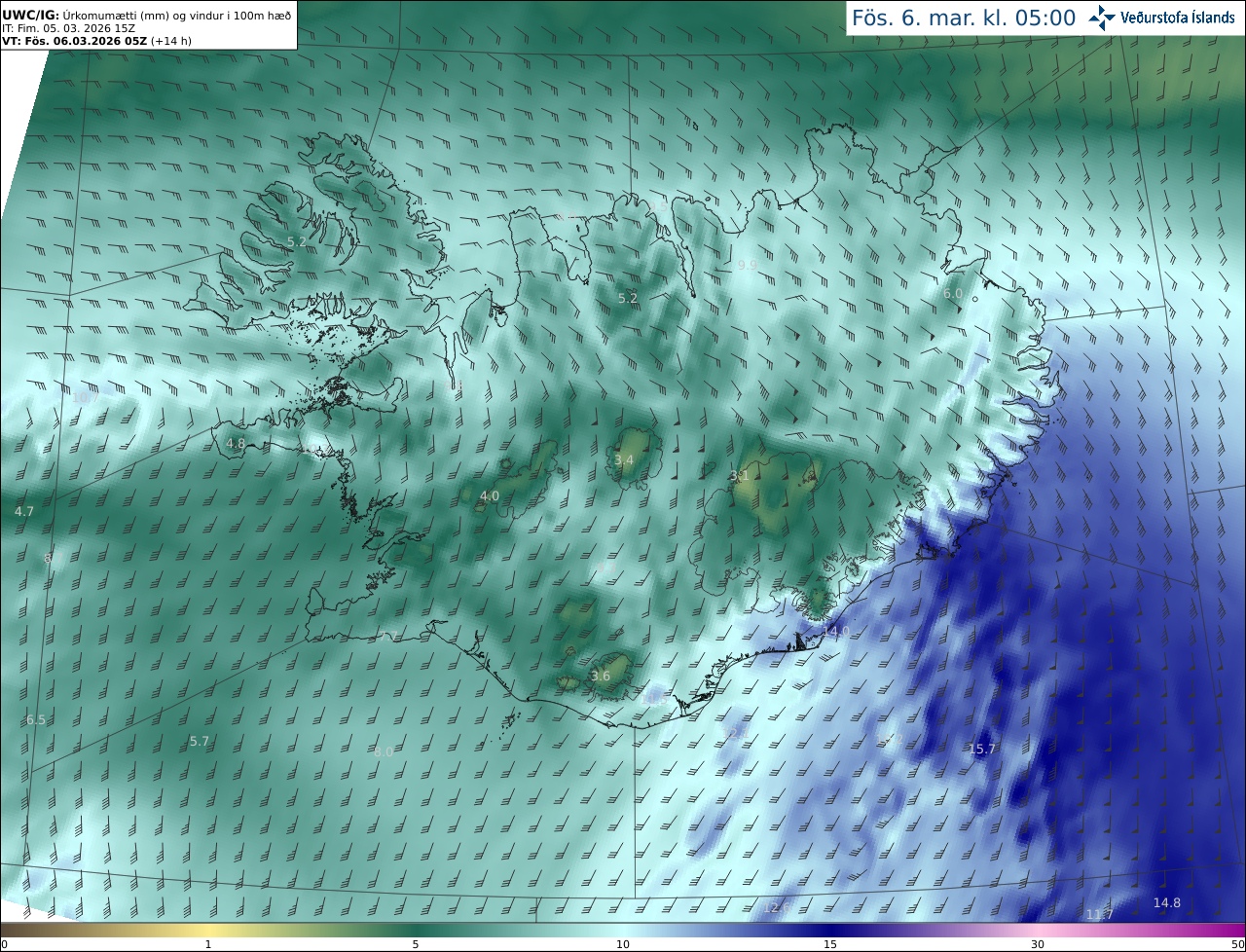Click the 12.6 value label on the map
Viewport: 1246px width, 952px height.
777,907
